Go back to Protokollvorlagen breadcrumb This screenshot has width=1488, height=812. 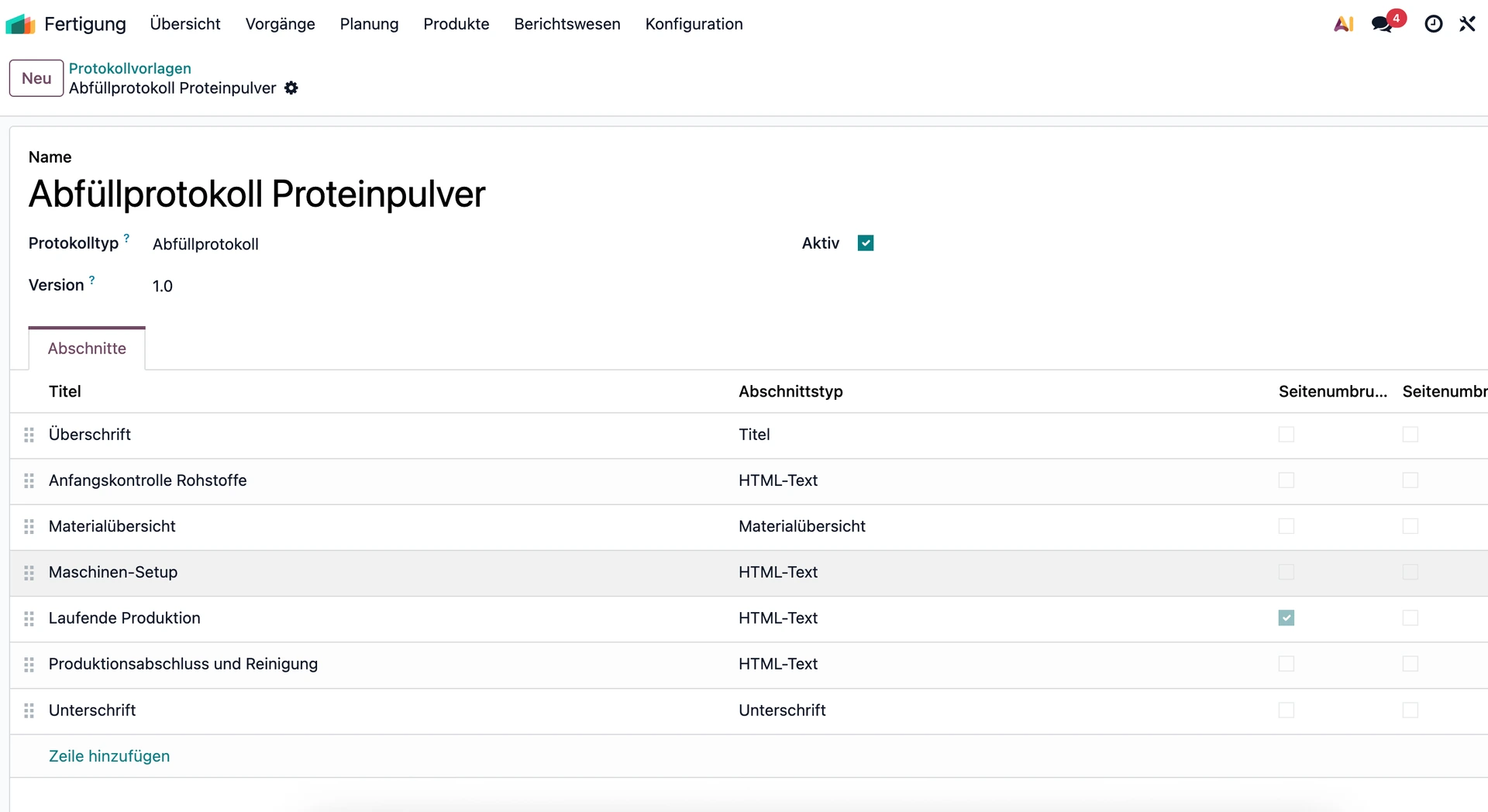point(130,68)
